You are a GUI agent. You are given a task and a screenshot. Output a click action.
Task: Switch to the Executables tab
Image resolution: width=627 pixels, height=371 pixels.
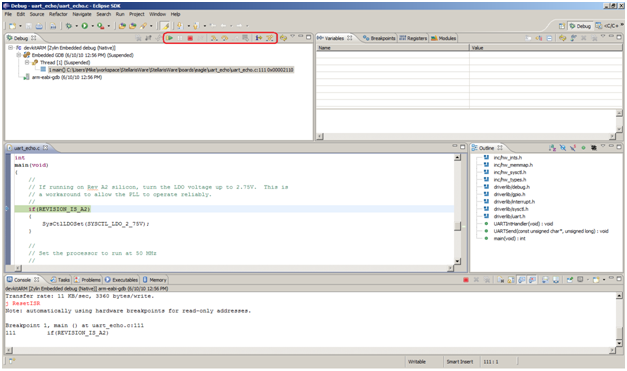122,280
